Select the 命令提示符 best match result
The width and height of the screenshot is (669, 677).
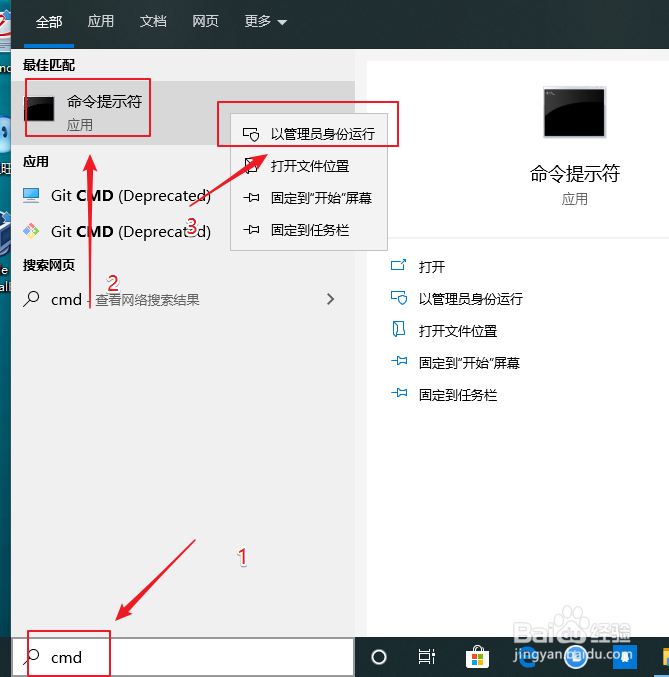(x=183, y=113)
